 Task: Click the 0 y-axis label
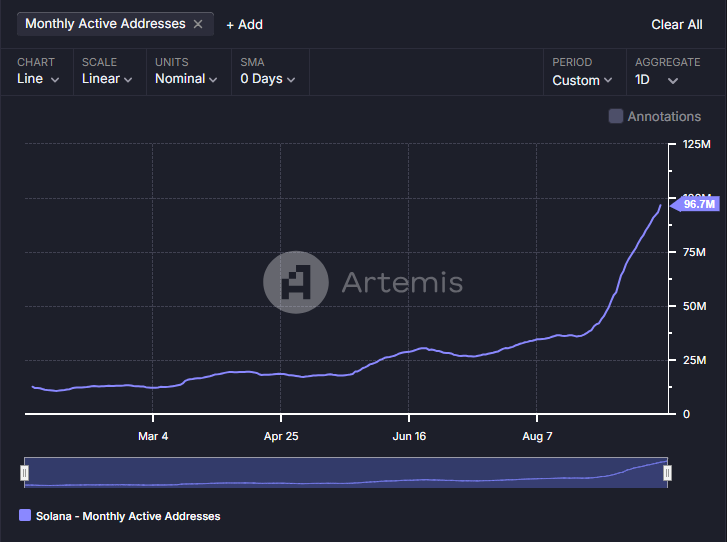686,414
